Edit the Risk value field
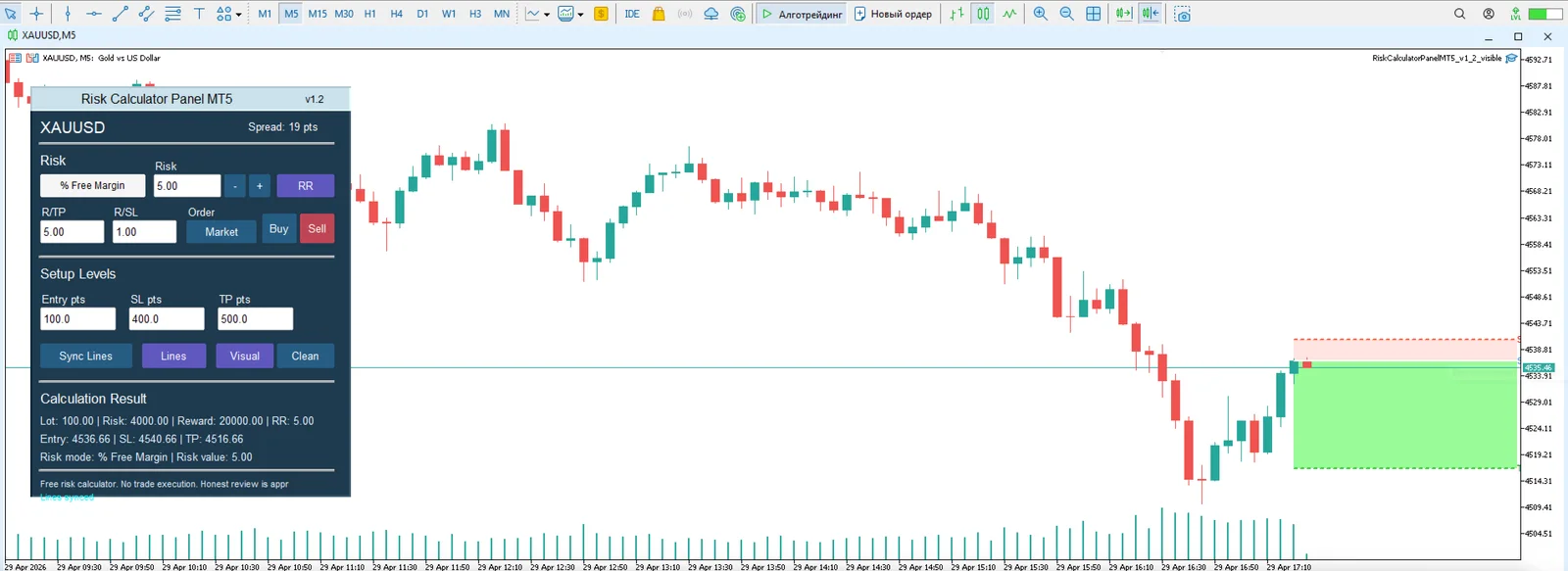The height and width of the screenshot is (571, 1568). point(187,185)
